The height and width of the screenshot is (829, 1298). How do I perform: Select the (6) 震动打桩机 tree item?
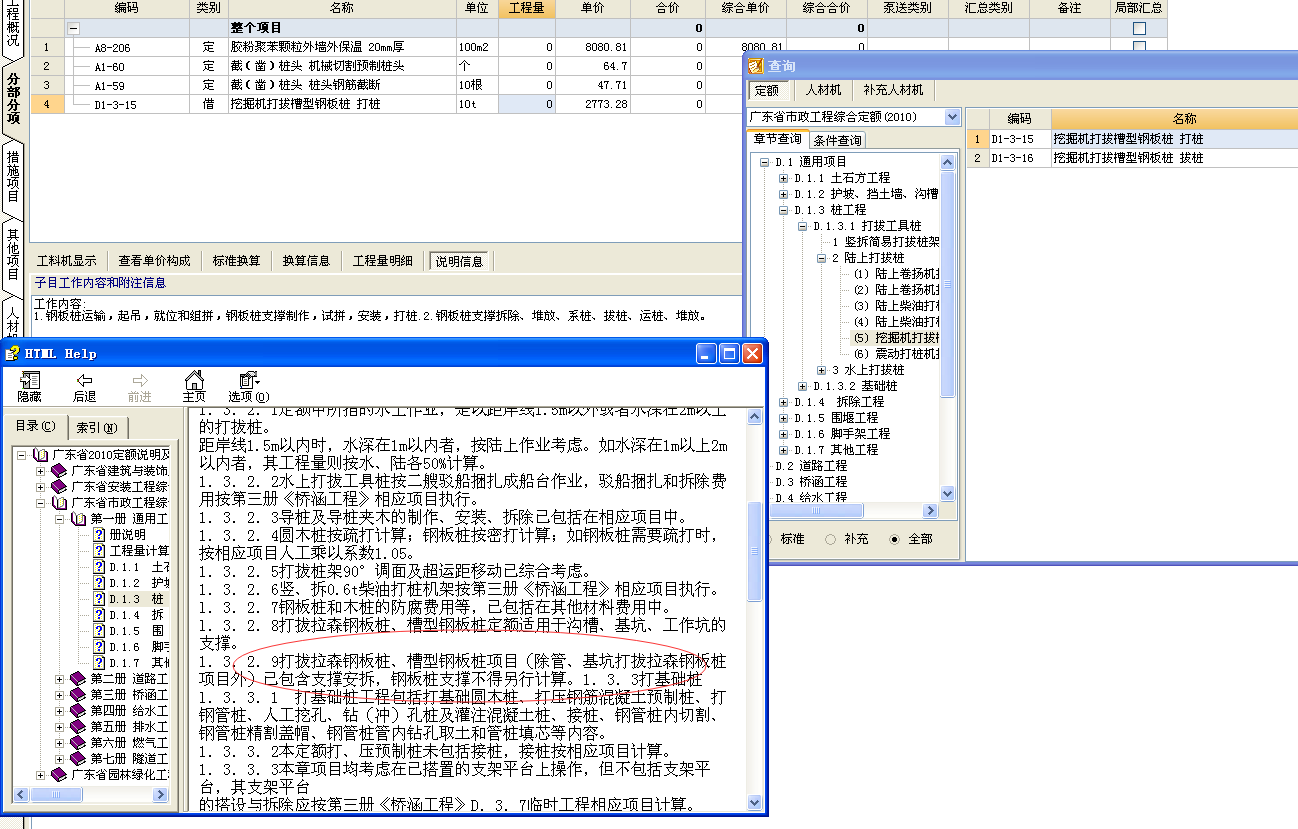896,354
